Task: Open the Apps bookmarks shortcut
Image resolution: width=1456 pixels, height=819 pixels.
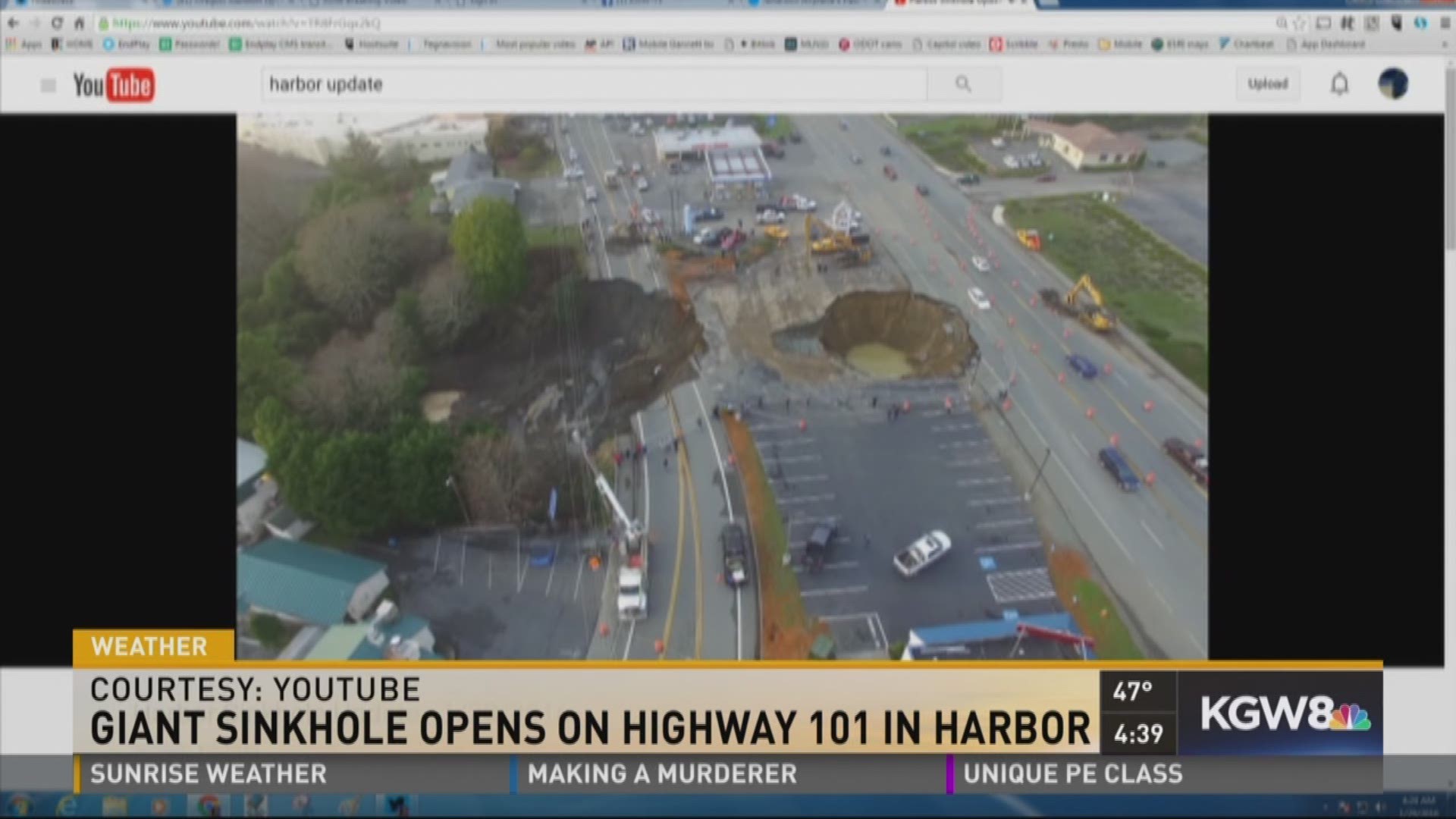Action: coord(24,45)
